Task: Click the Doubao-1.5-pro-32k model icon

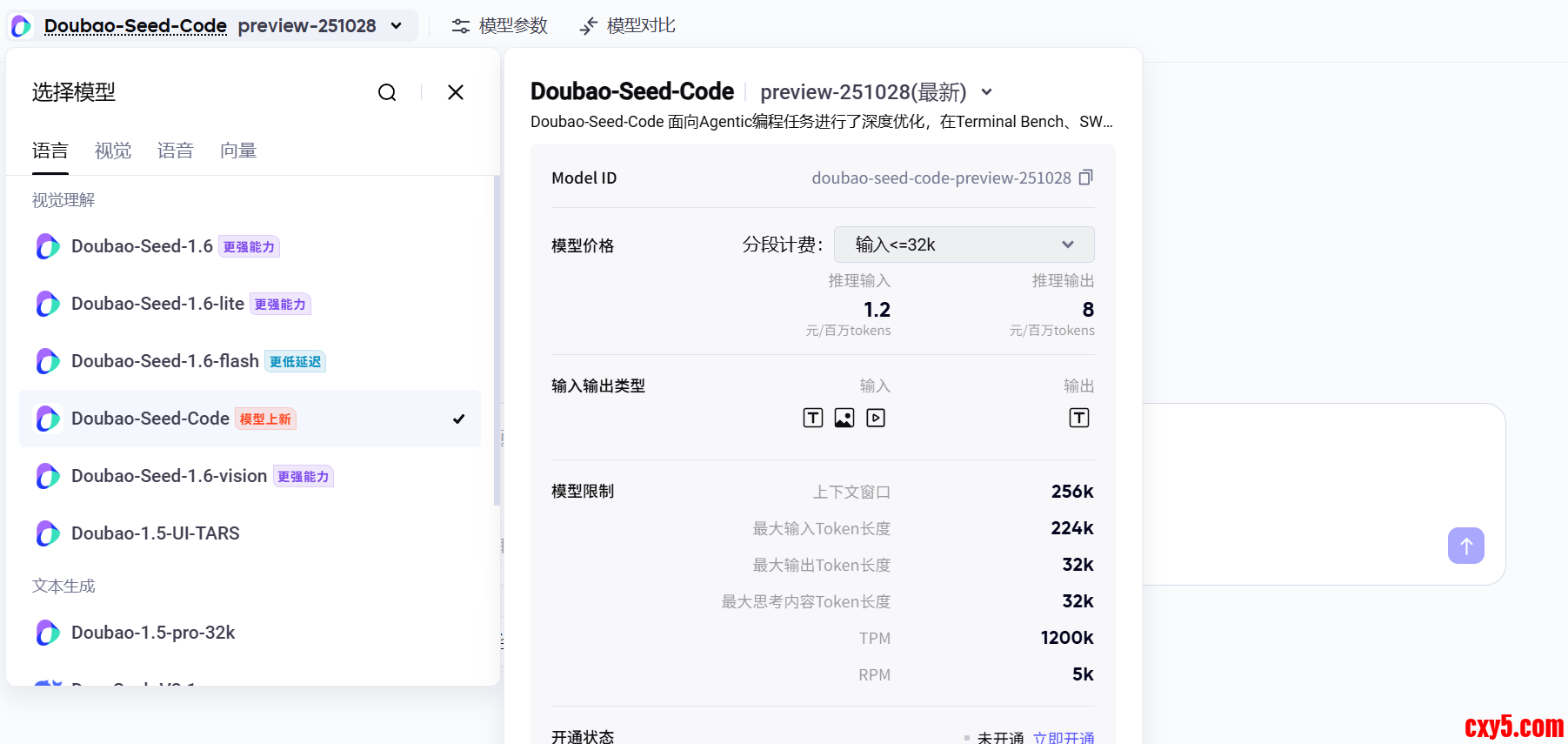Action: pyautogui.click(x=48, y=633)
